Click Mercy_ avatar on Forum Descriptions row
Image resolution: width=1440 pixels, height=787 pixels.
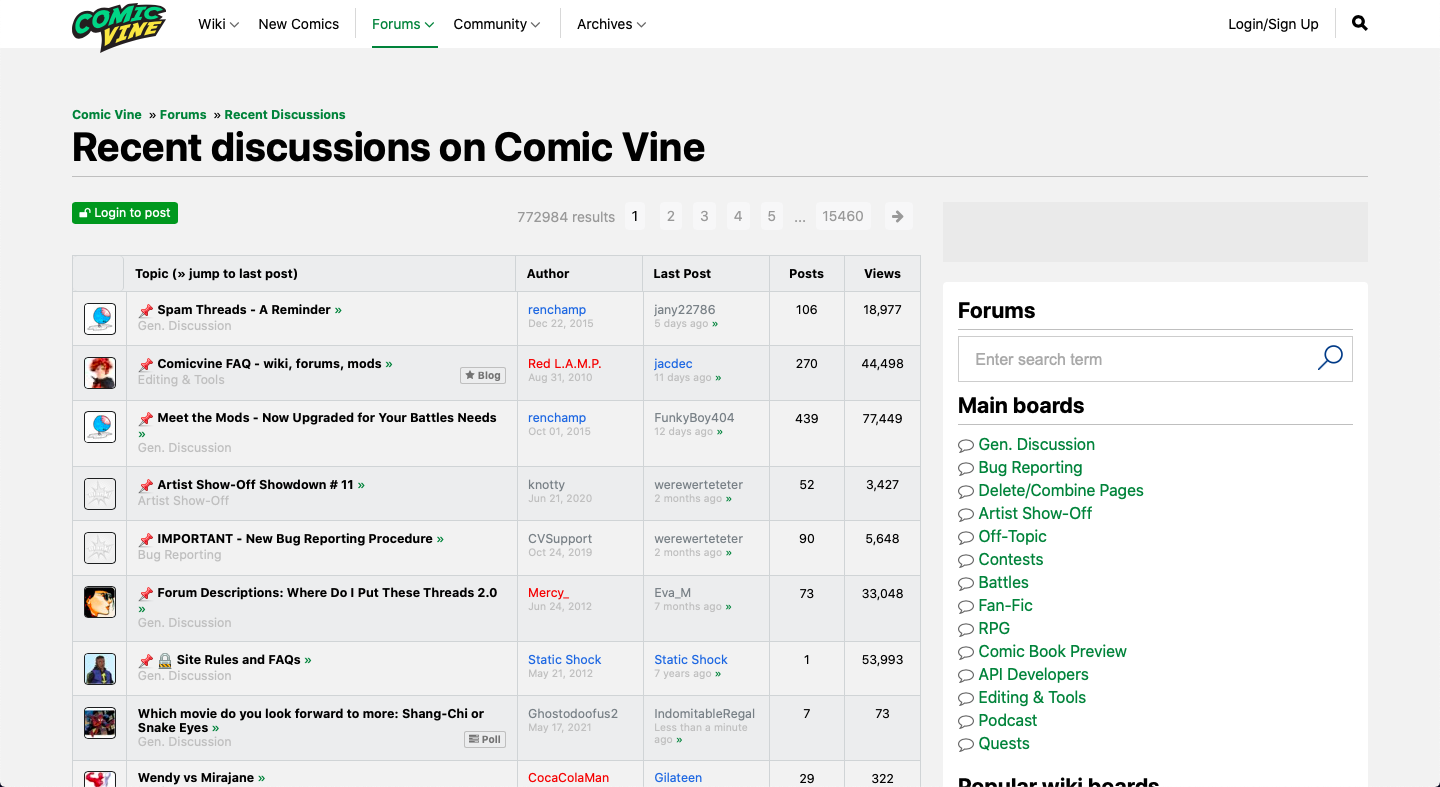100,602
